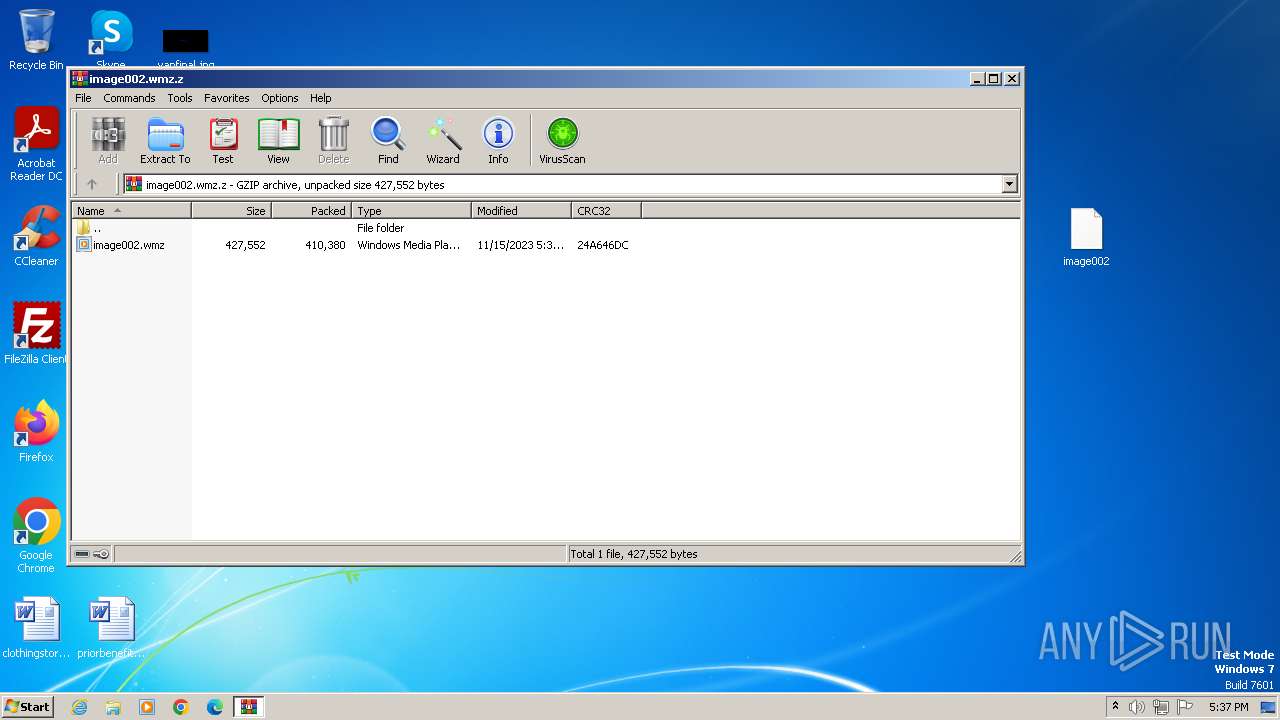Open Internet Explorer from taskbar
This screenshot has width=1280, height=720.
(x=79, y=707)
